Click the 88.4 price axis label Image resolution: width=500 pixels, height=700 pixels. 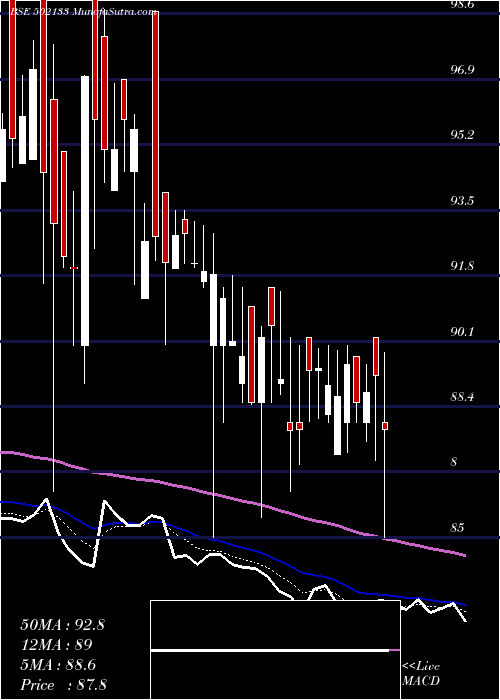(463, 397)
